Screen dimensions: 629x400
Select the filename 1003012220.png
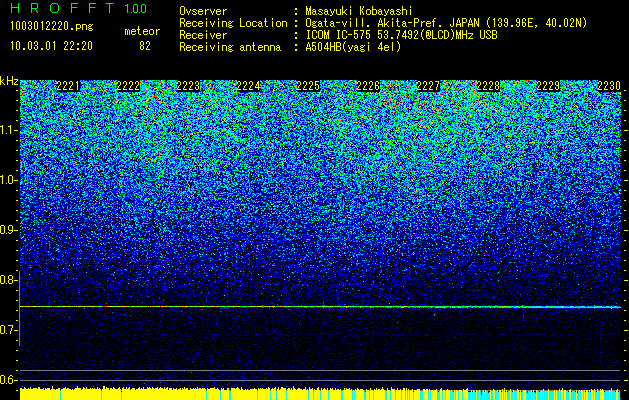[x=52, y=27]
